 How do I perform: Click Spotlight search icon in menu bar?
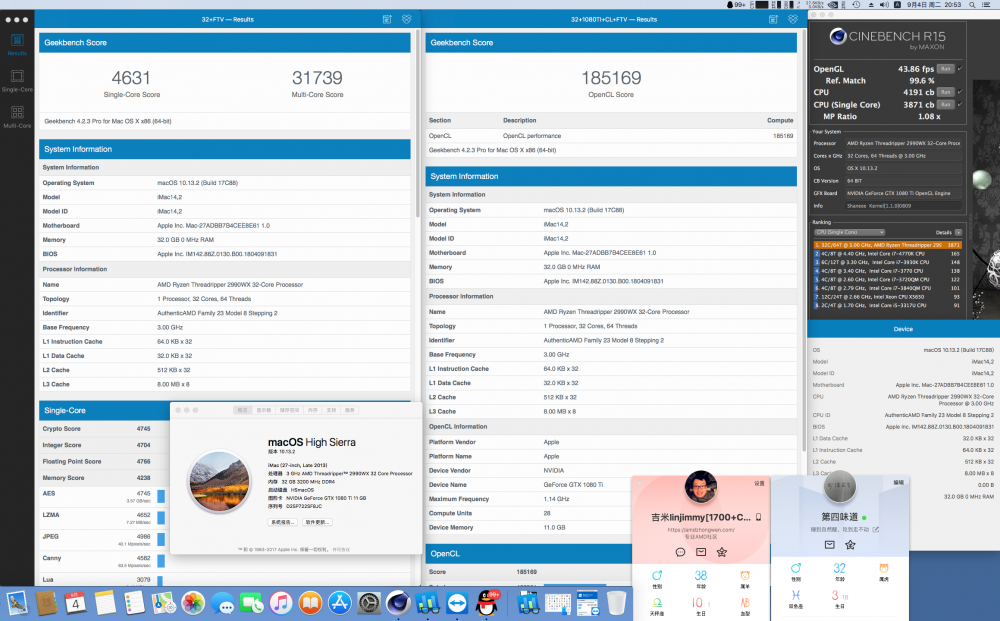(972, 4)
